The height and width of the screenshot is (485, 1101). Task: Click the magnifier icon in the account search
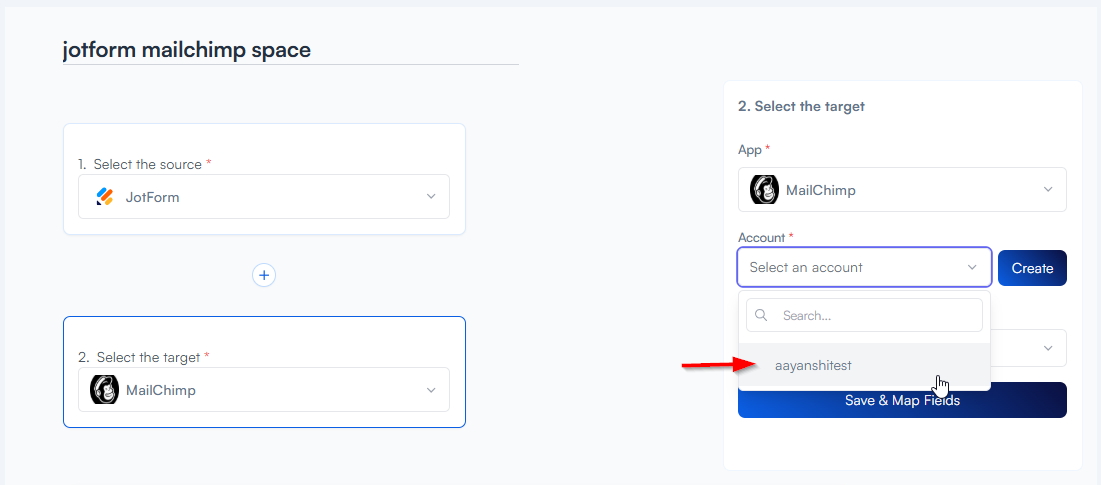coord(762,315)
